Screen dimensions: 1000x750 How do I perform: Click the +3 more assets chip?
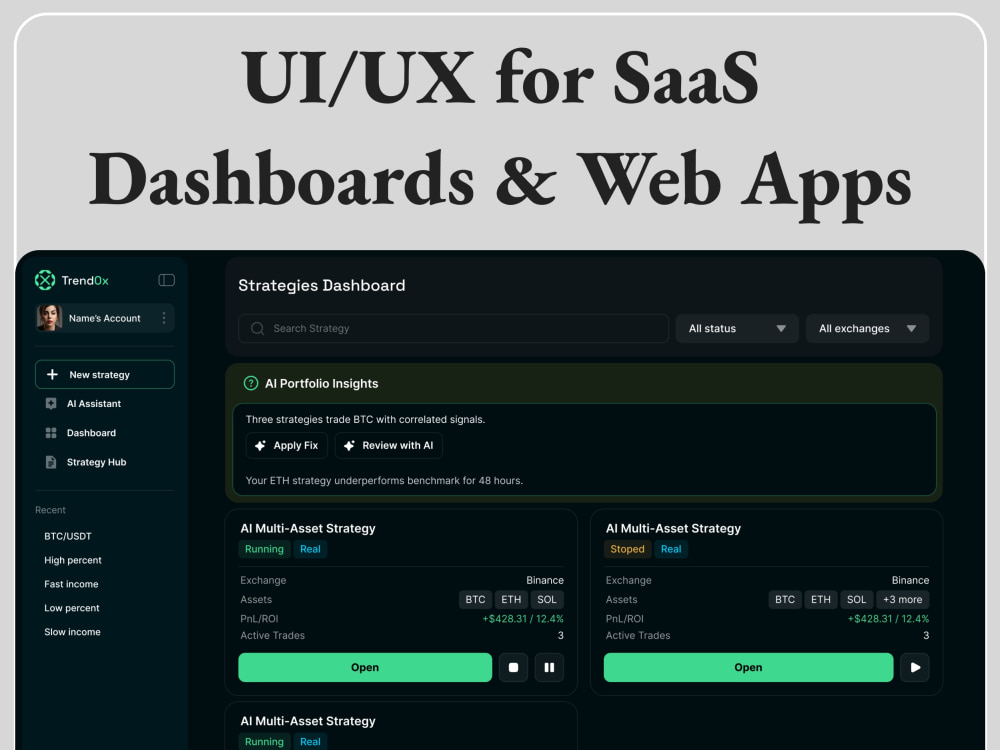tap(902, 599)
